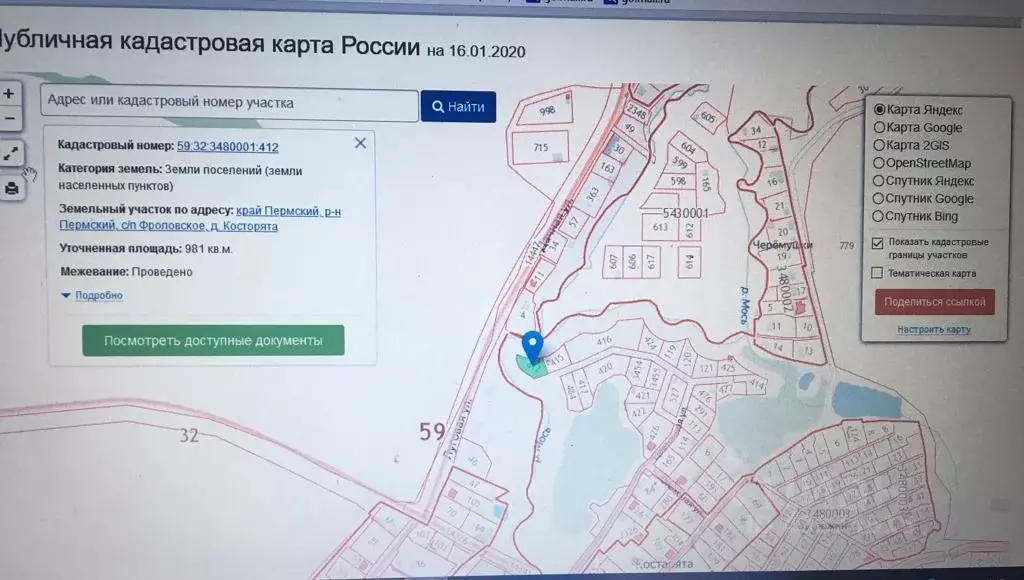Click the fullscreen expand arrows icon
The image size is (1024, 580).
(x=10, y=153)
